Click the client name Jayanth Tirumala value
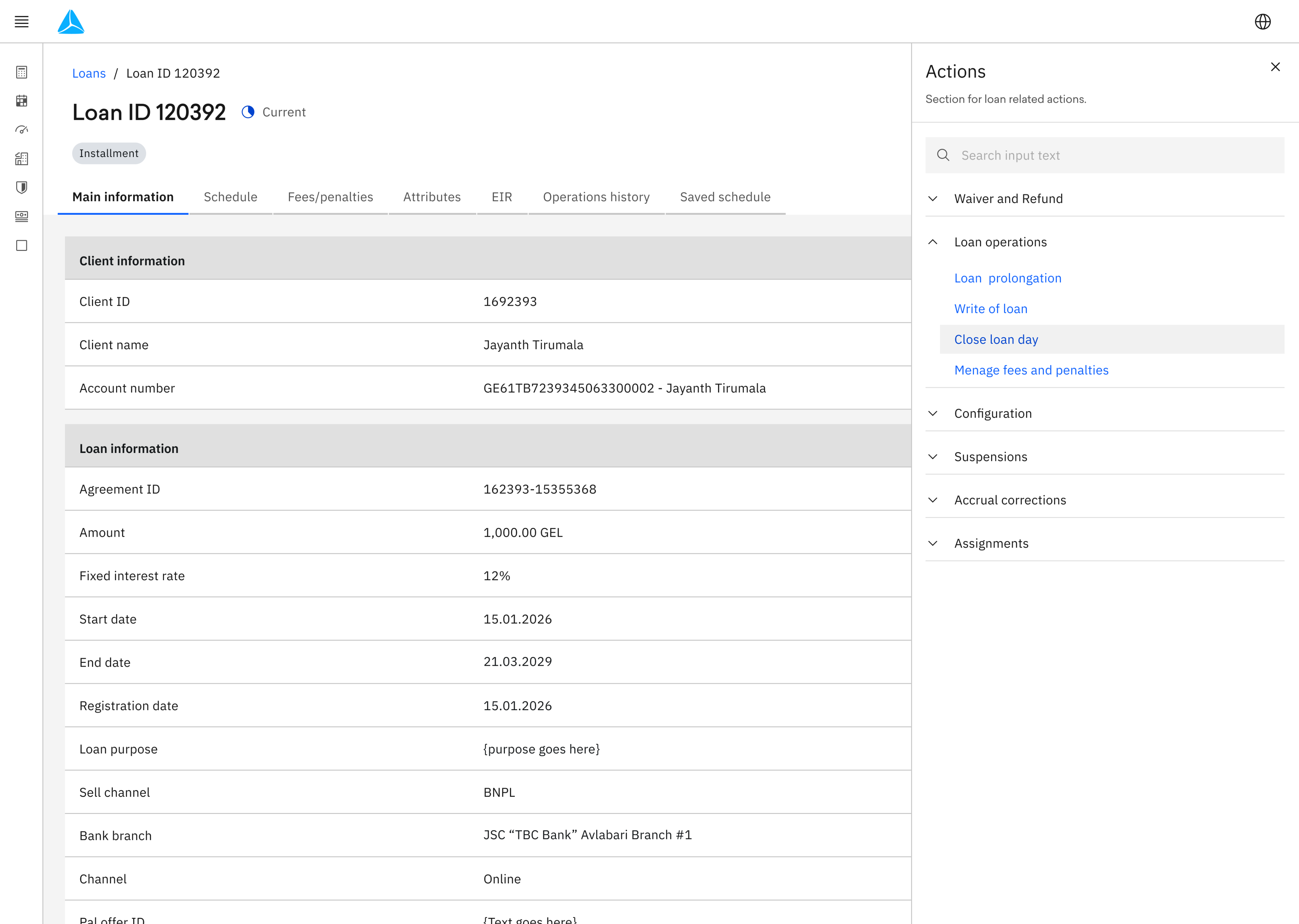The width and height of the screenshot is (1299, 924). pyautogui.click(x=533, y=345)
